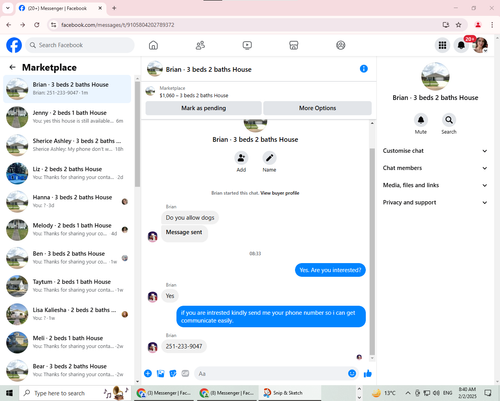
Task: Open the Facebook menu grid icon
Action: (x=442, y=45)
